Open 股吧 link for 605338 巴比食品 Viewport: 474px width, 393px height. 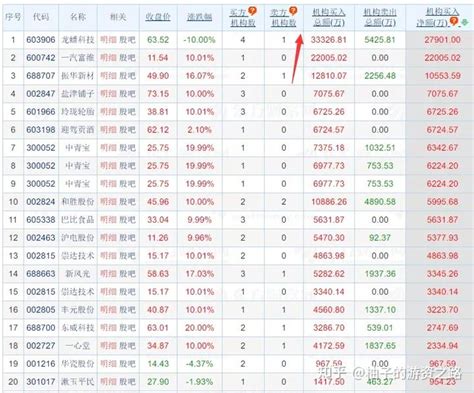[x=127, y=220]
